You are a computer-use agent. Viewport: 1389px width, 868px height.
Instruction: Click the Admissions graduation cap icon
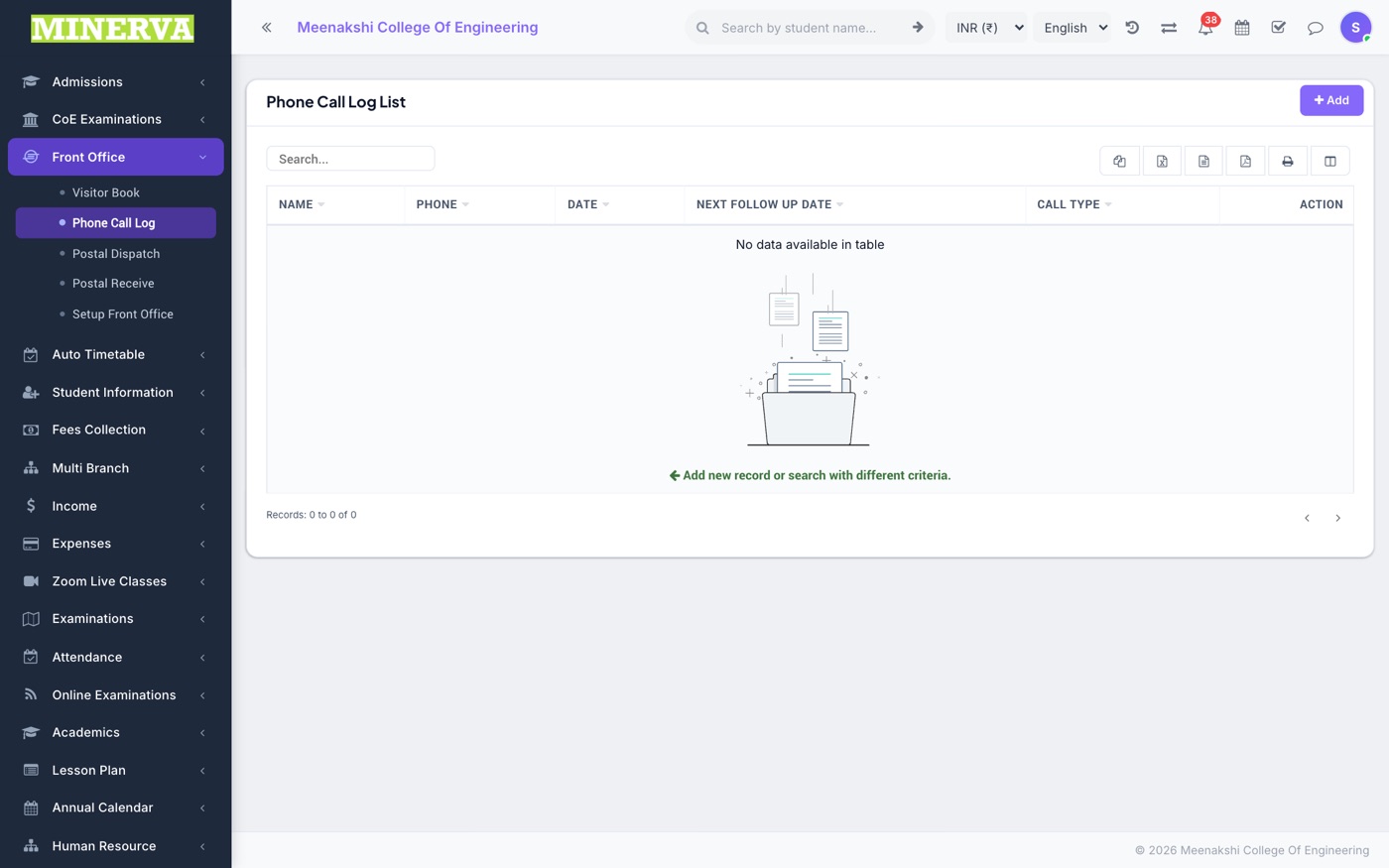tap(31, 82)
